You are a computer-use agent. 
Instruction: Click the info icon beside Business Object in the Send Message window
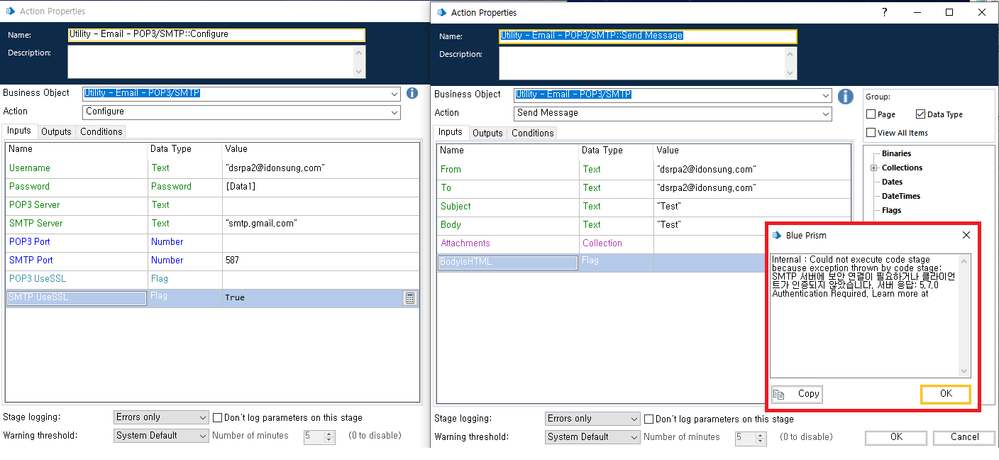pos(845,96)
